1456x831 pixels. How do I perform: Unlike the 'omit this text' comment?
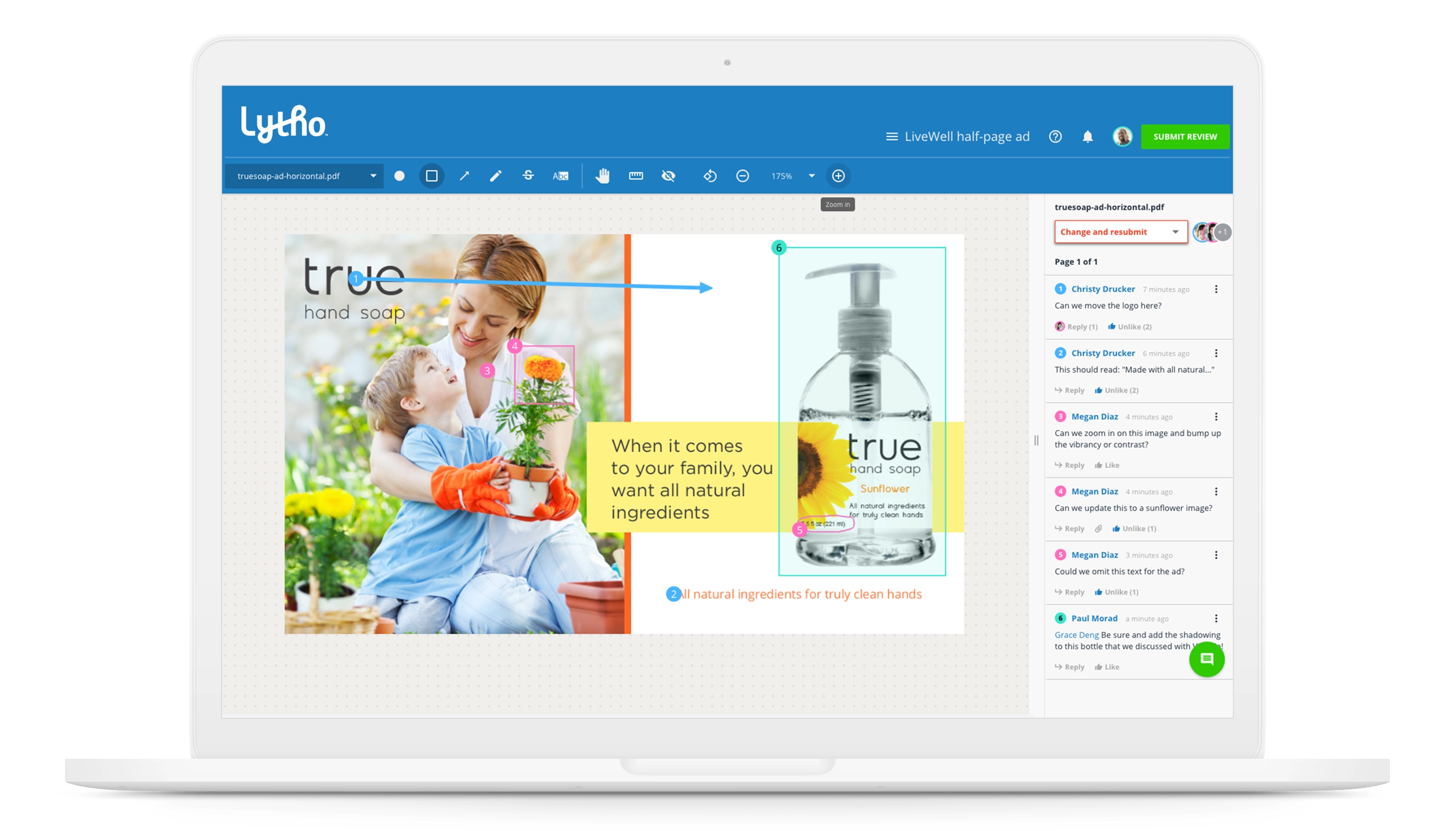pyautogui.click(x=1116, y=592)
